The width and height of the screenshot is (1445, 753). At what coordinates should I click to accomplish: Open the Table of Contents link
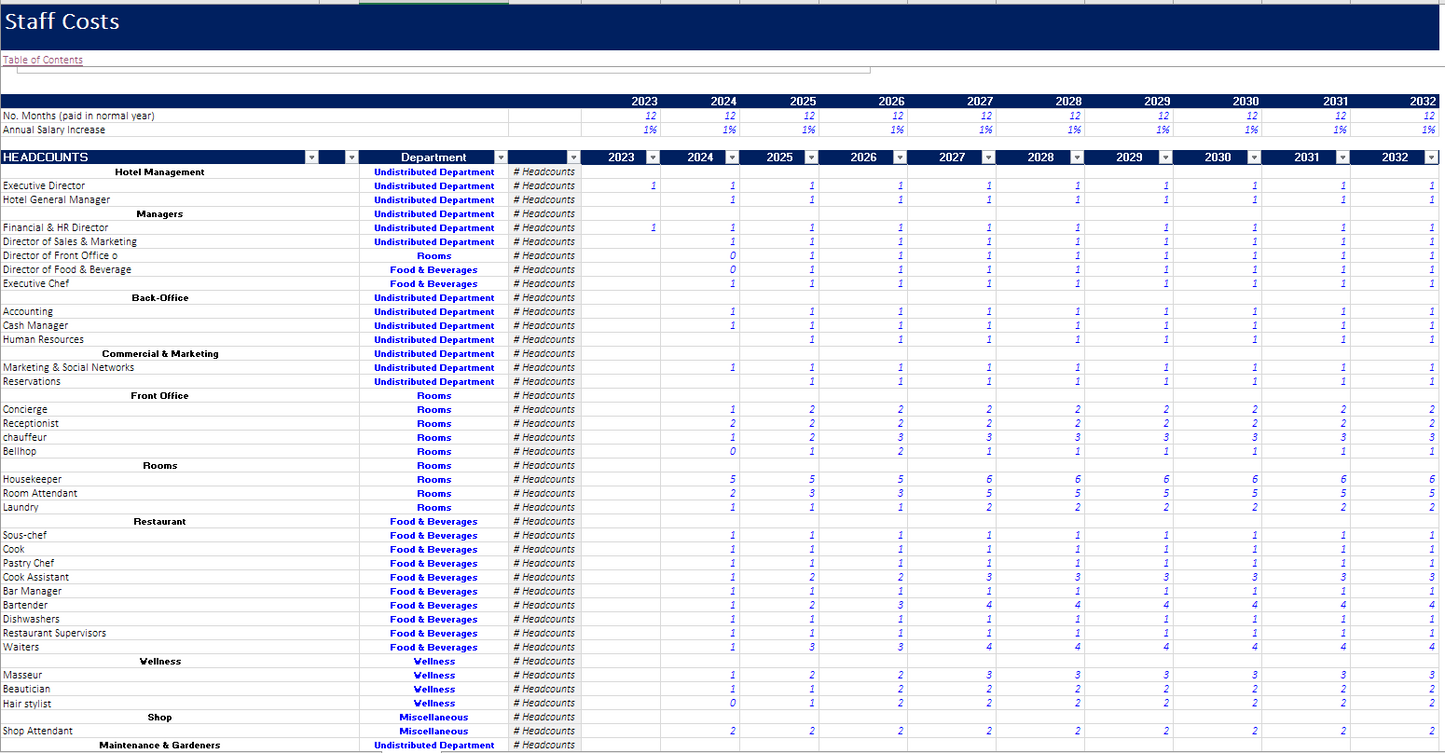pyautogui.click(x=43, y=60)
